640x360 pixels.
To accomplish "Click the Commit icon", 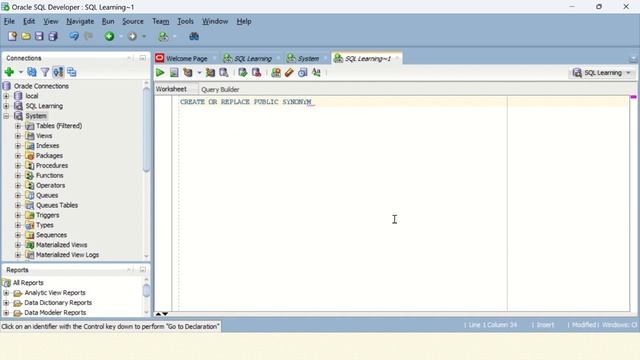I will (x=243, y=73).
